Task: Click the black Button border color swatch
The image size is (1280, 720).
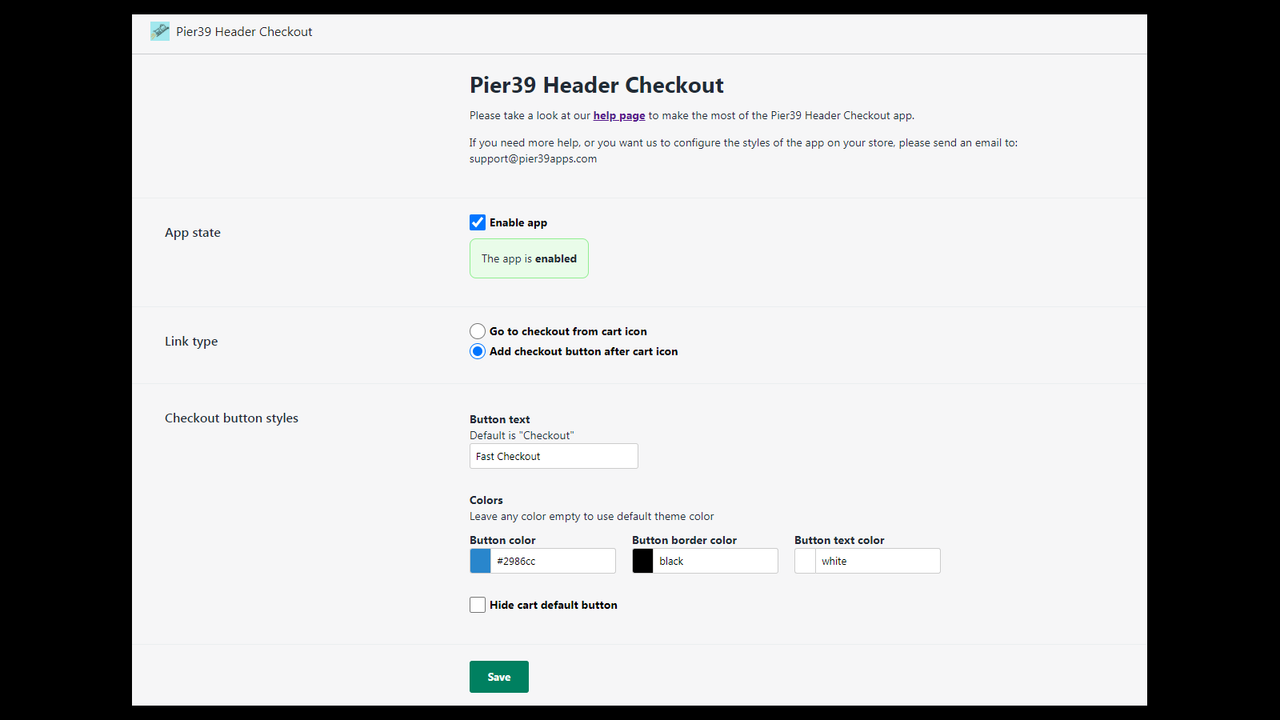Action: 642,560
